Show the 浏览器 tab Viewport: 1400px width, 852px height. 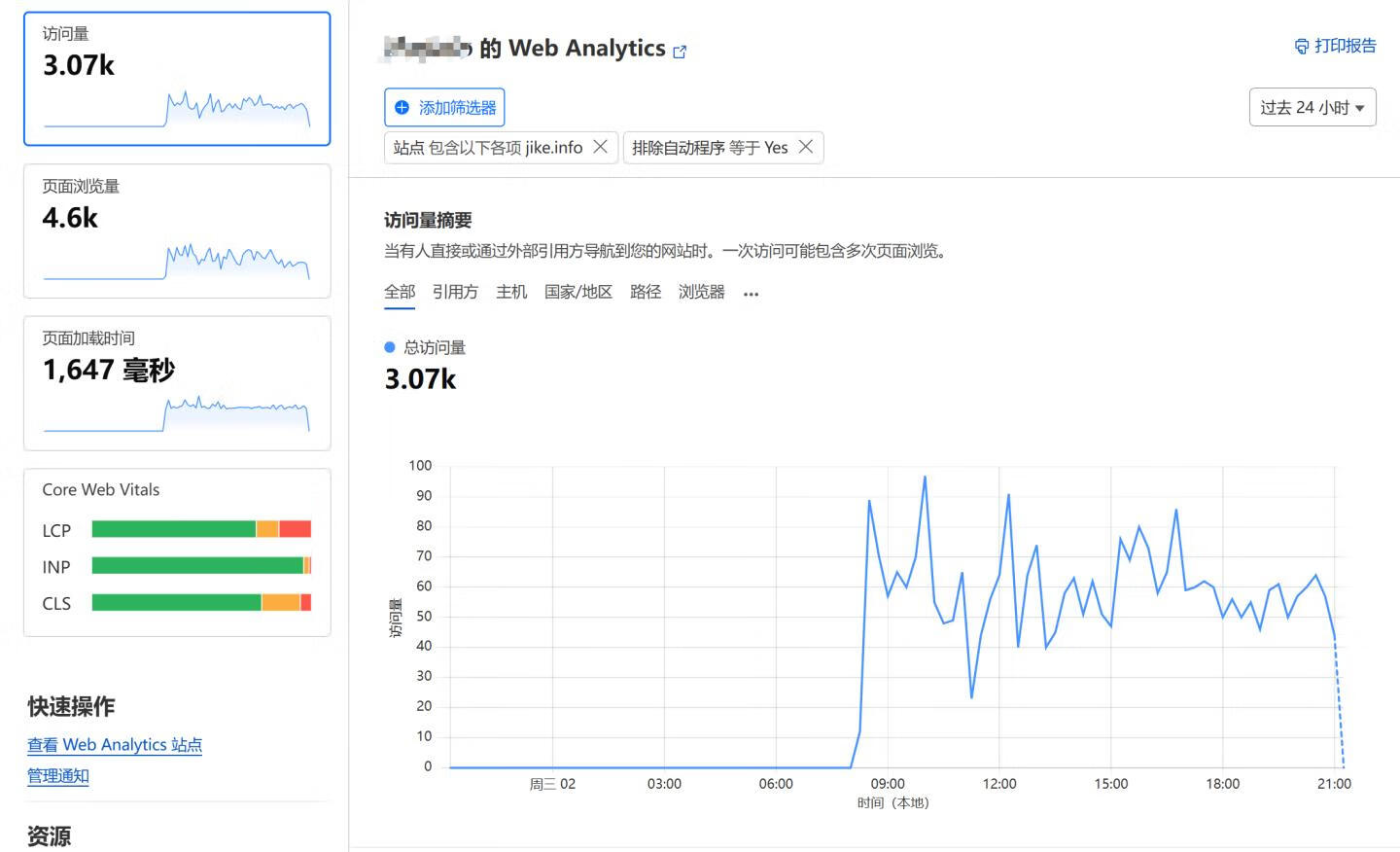tap(702, 292)
